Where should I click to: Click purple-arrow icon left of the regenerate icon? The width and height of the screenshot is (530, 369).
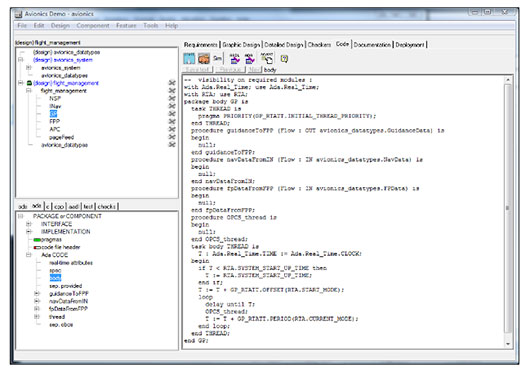(x=249, y=58)
